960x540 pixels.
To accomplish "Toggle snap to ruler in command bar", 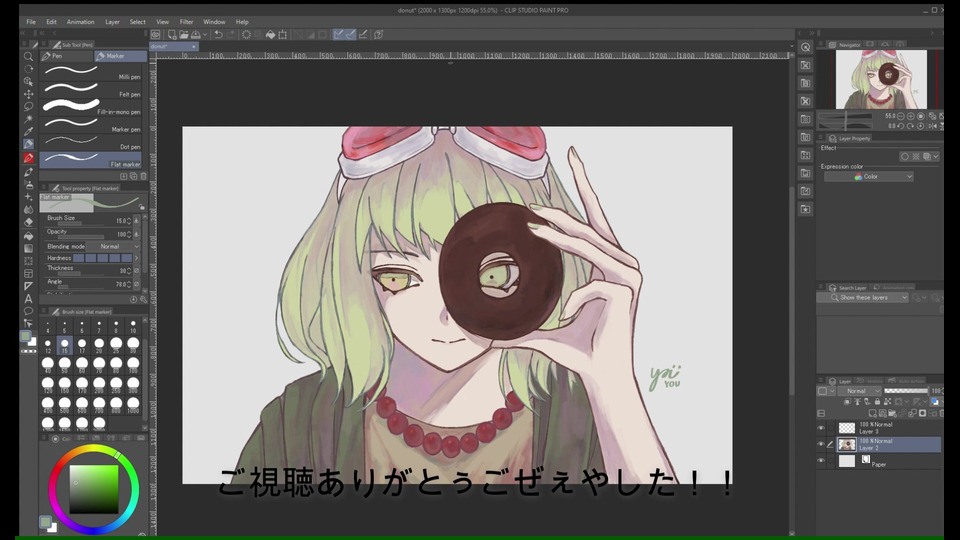I will point(339,35).
